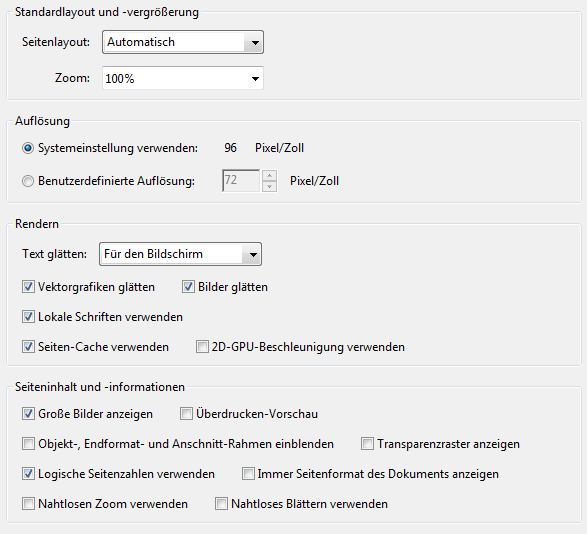Toggle Seiten-Cache verwenden checkbox

tap(28, 347)
